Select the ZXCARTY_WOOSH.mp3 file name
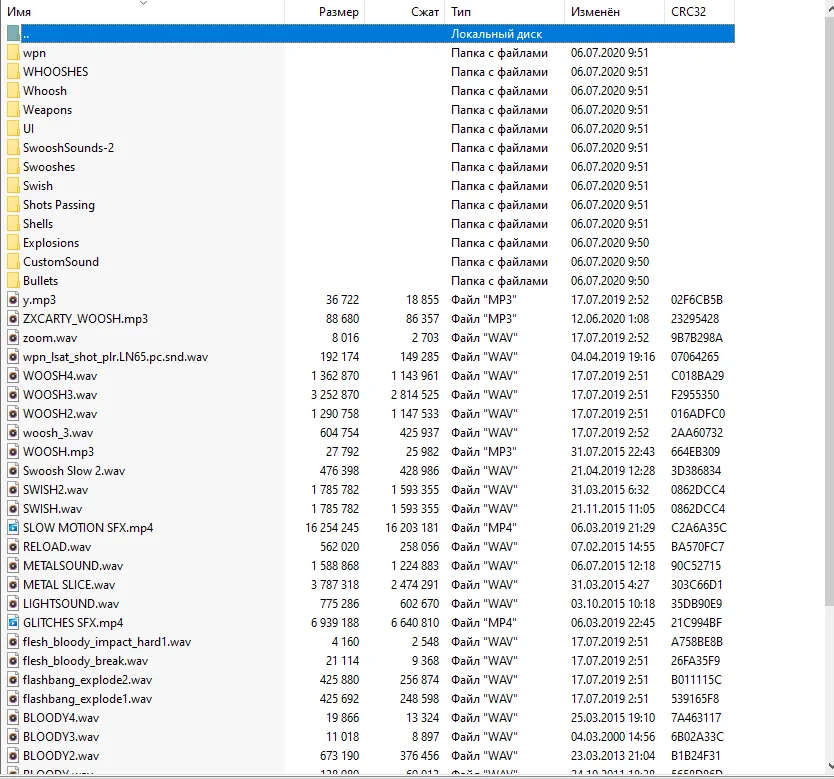This screenshot has height=779, width=834. pyautogui.click(x=85, y=319)
